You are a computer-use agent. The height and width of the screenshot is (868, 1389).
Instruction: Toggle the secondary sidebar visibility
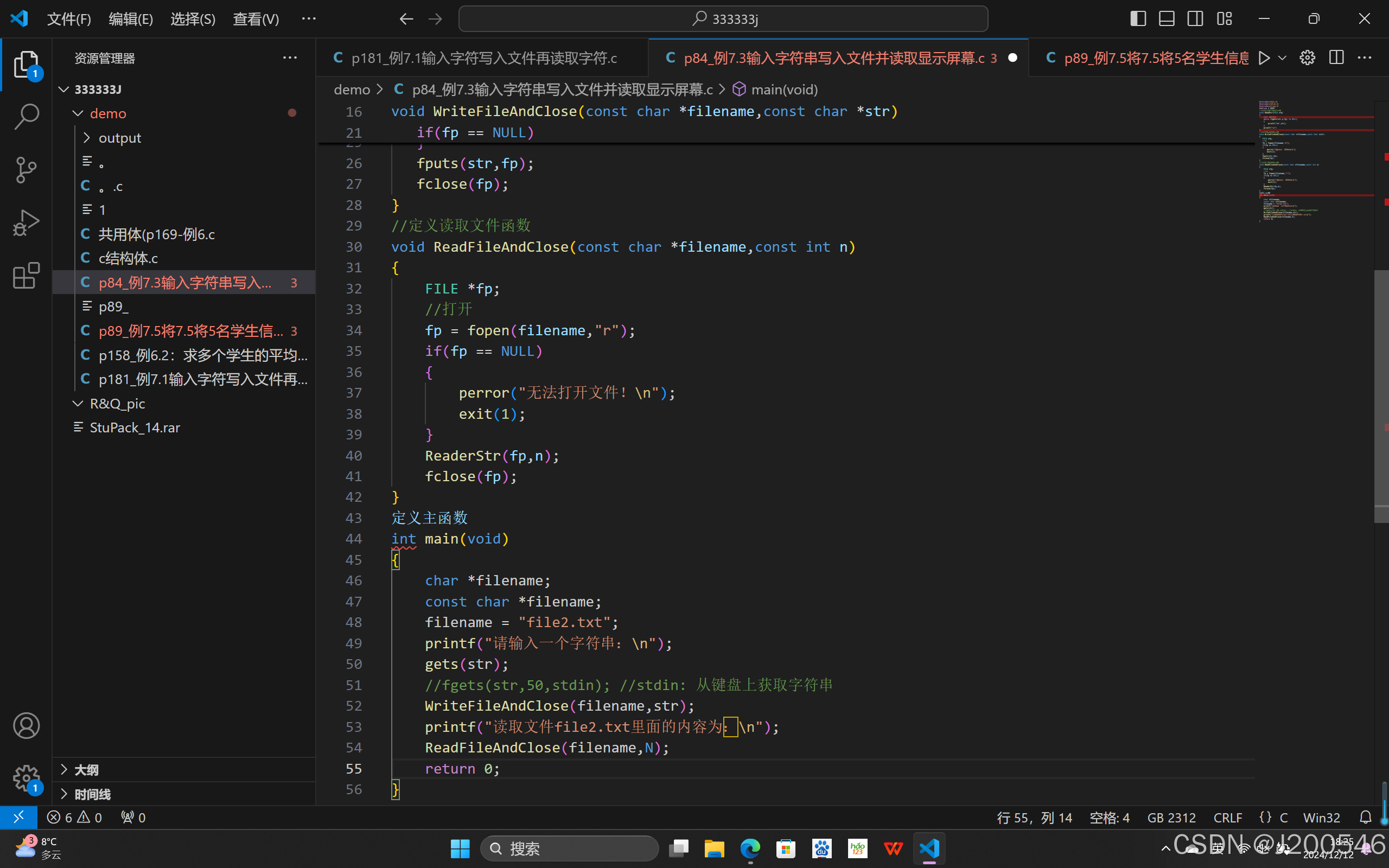(1195, 19)
